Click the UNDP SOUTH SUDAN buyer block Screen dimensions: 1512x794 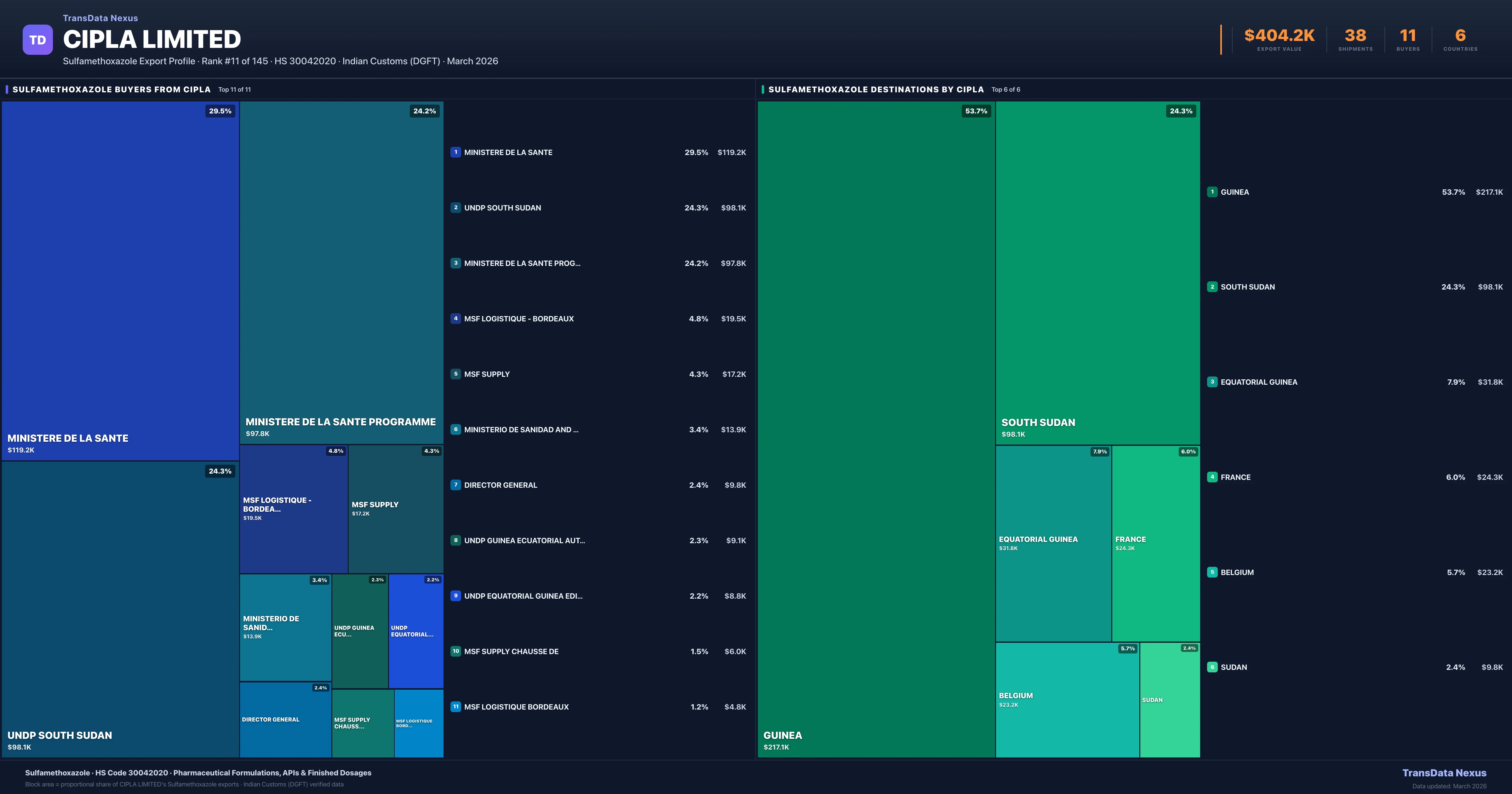(x=120, y=609)
